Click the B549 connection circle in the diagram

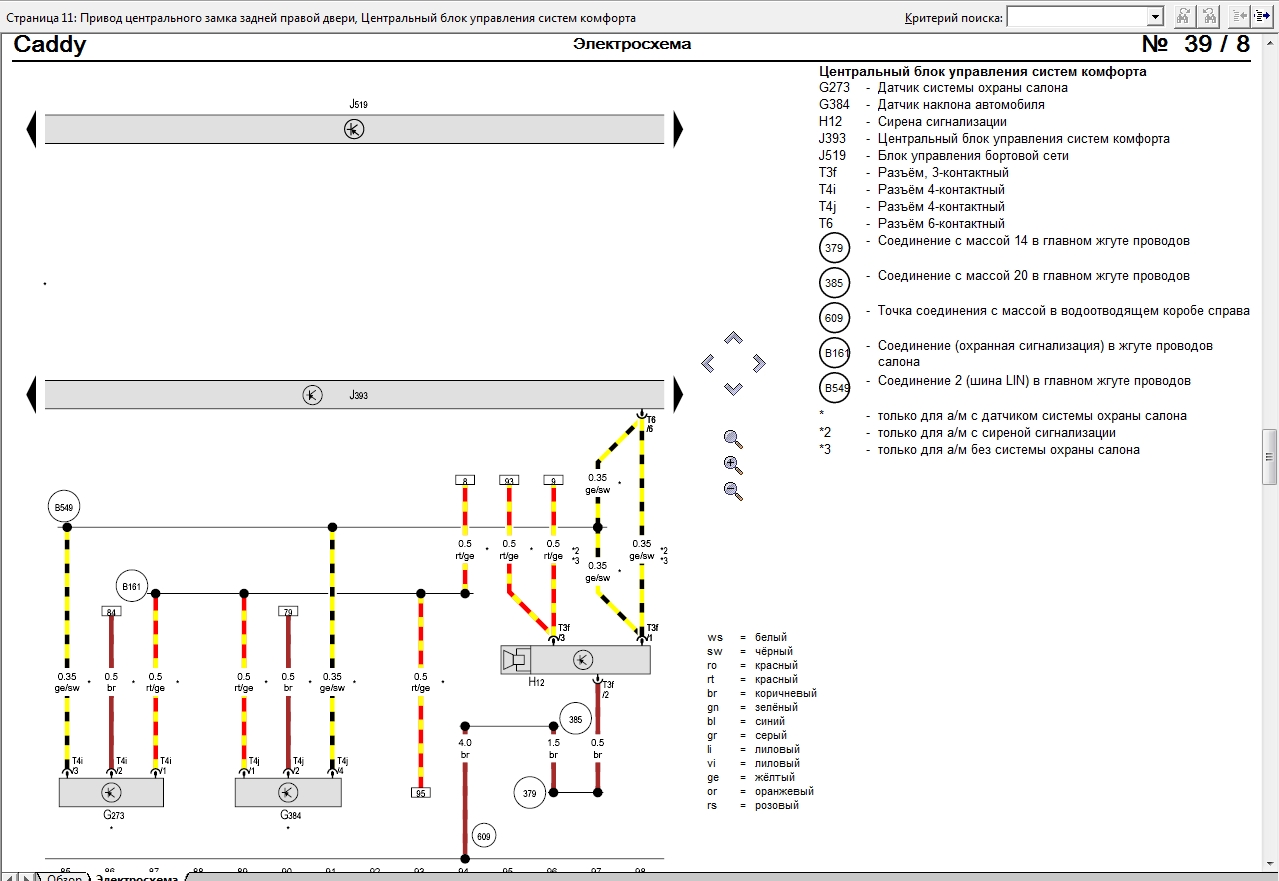point(63,506)
